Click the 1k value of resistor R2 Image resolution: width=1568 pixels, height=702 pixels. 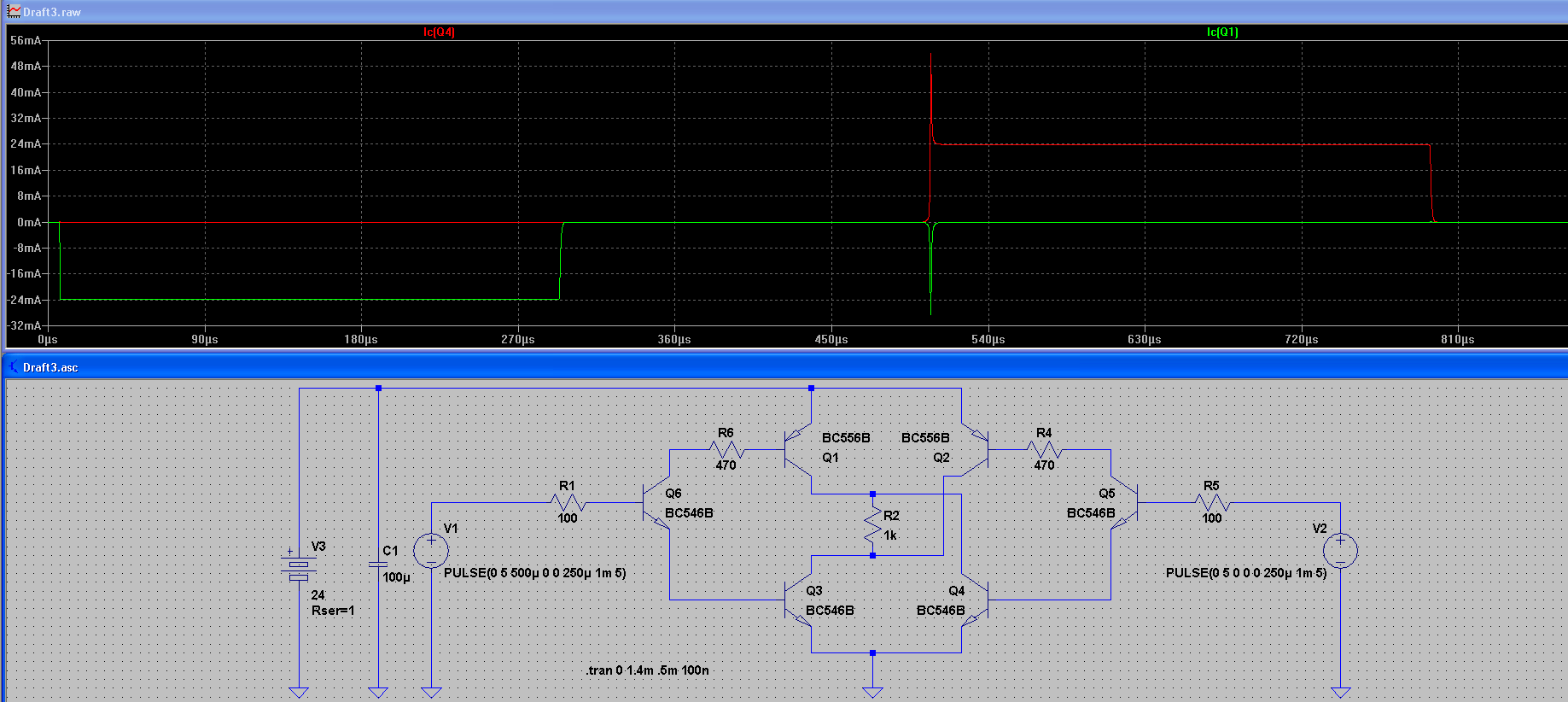pos(890,535)
